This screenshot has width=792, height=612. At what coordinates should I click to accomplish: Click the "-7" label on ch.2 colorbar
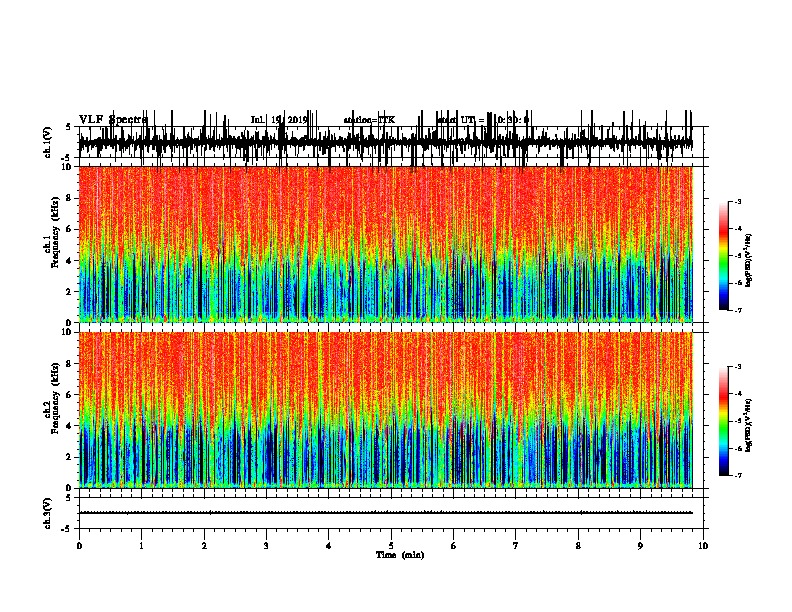[738, 475]
